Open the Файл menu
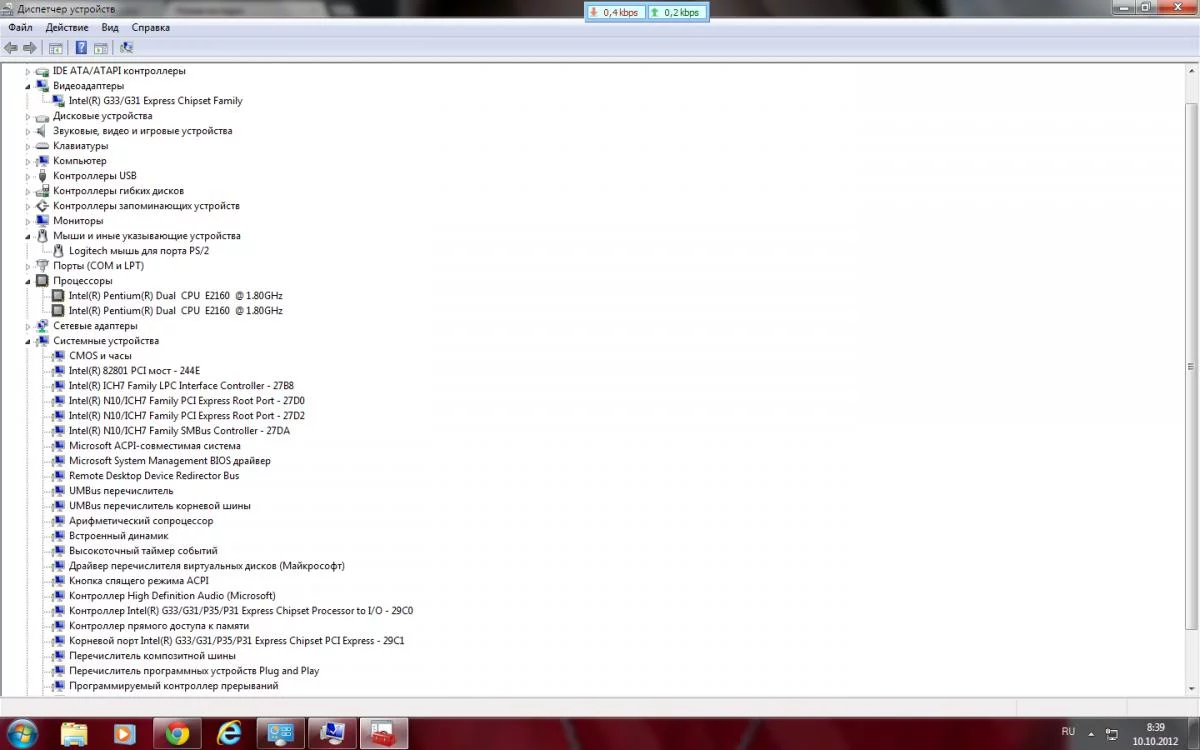Viewport: 1200px width, 750px height. (x=21, y=28)
